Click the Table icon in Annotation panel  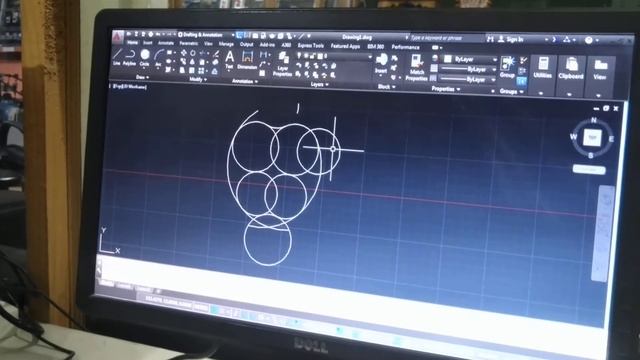[262, 73]
